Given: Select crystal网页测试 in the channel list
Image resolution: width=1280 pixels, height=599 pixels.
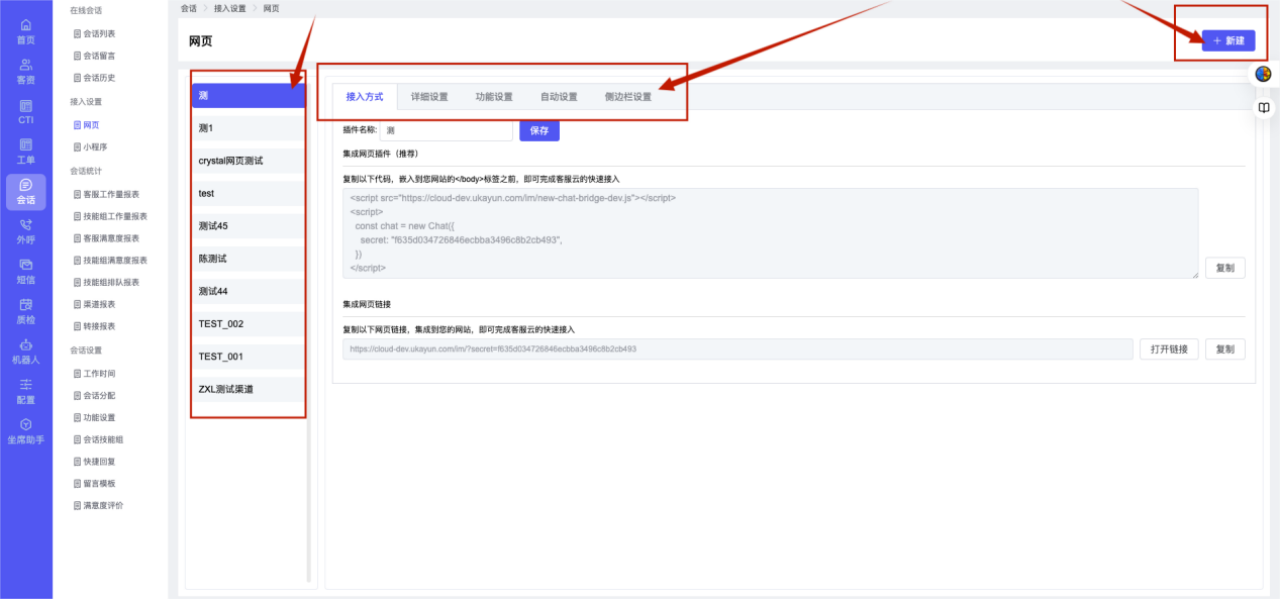Looking at the screenshot, I should click(247, 161).
